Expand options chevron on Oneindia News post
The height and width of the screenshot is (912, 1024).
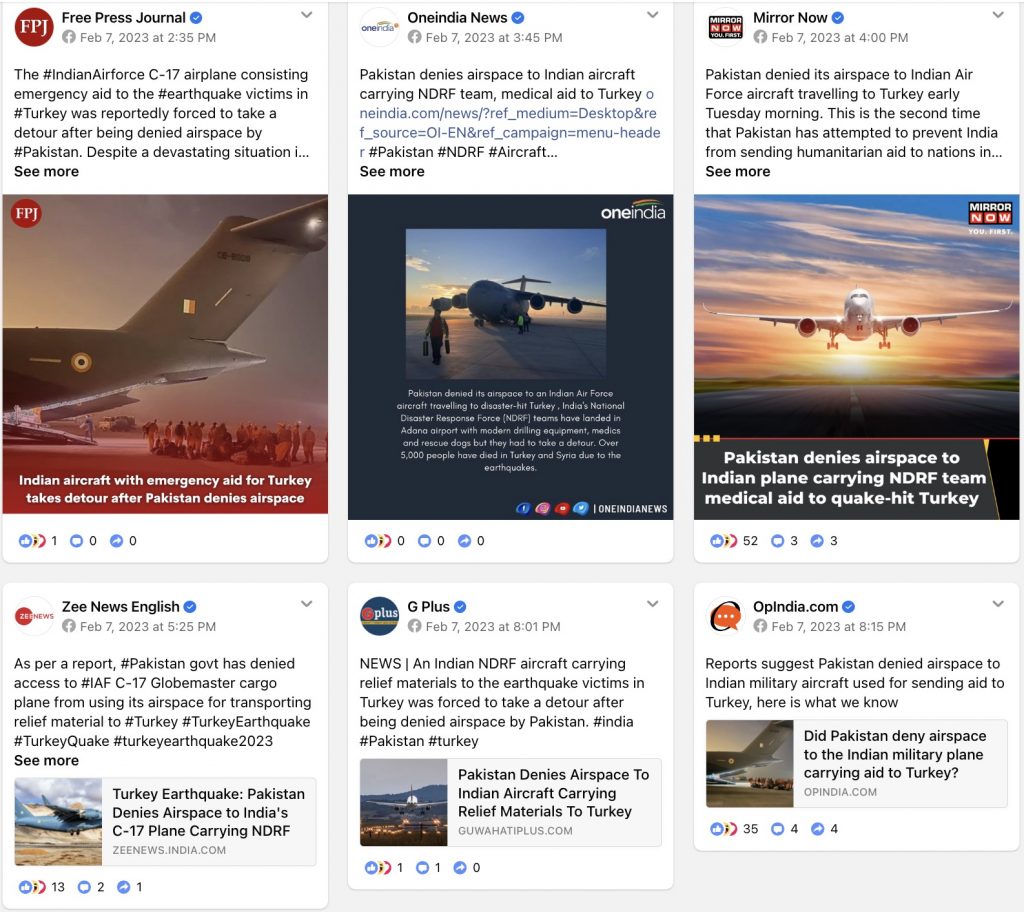pos(652,15)
